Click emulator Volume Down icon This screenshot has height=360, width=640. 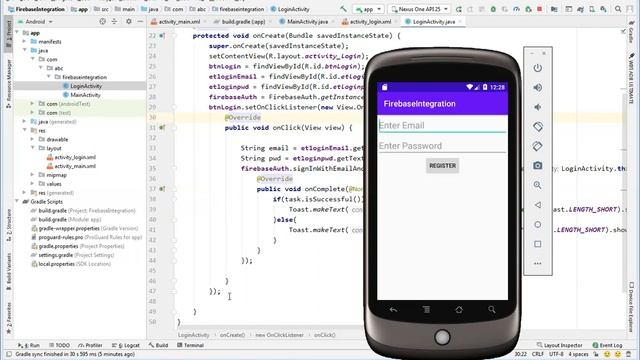[538, 107]
